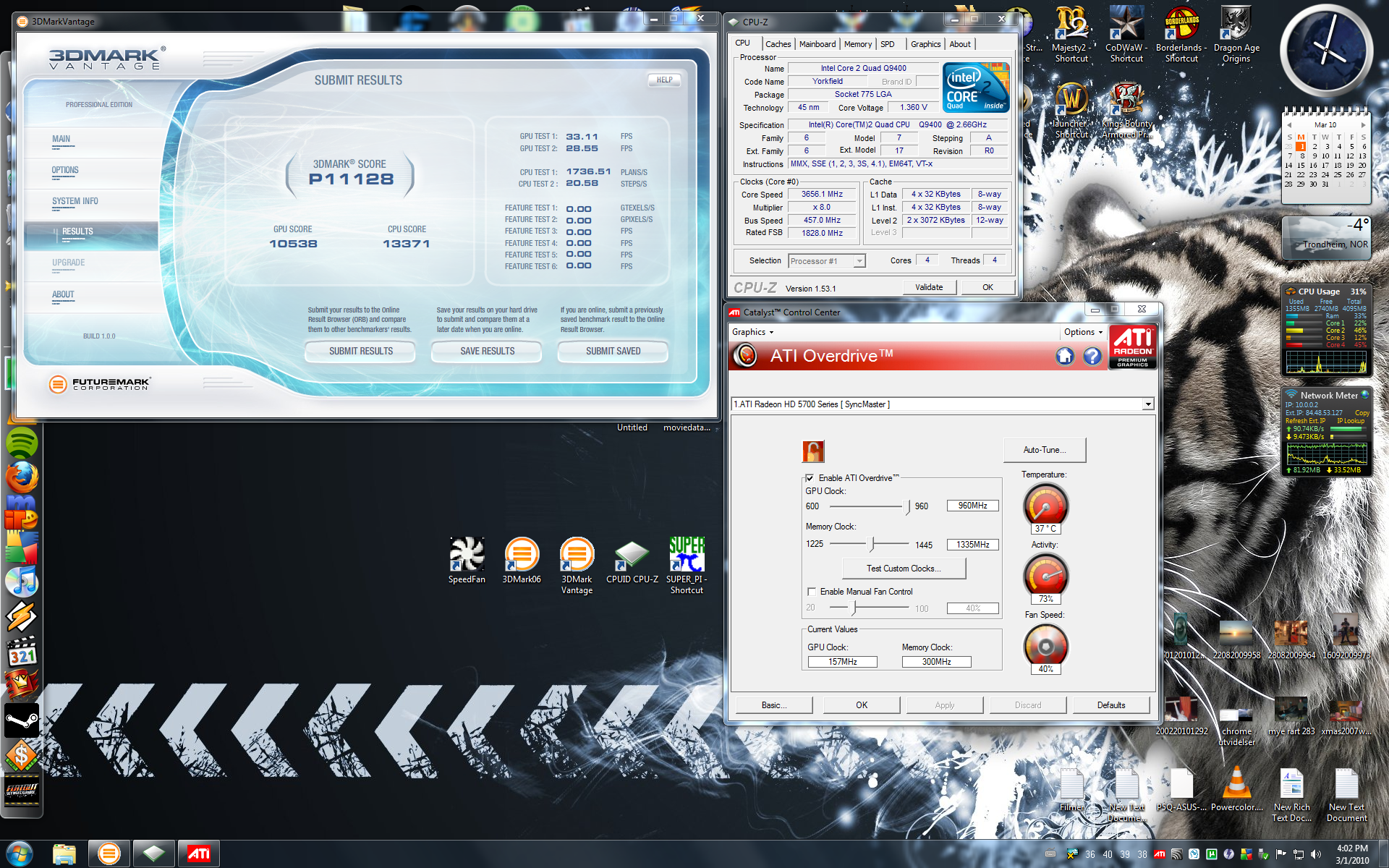Launch Firefox from the left dock

coord(22,477)
